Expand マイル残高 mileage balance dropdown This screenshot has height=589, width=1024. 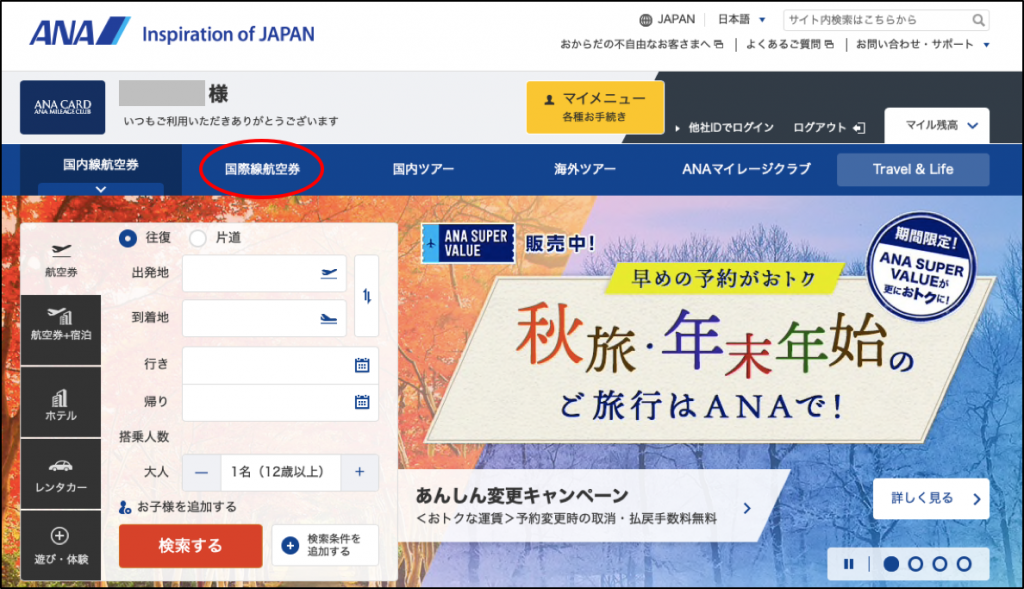[x=936, y=125]
